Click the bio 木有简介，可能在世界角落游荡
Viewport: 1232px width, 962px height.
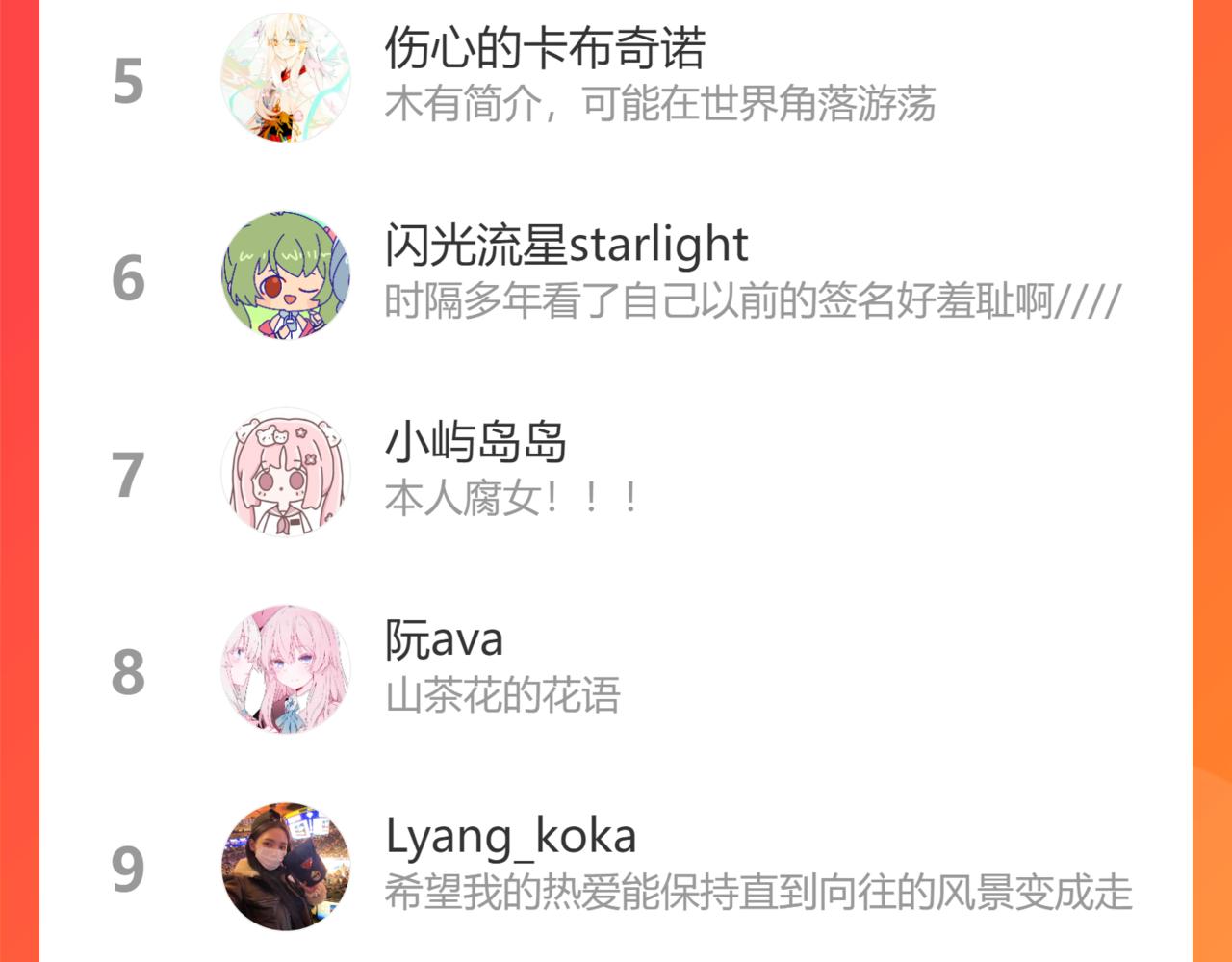[x=660, y=104]
